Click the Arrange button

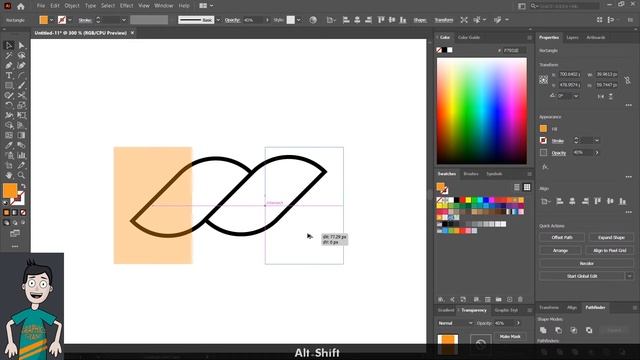pos(560,251)
